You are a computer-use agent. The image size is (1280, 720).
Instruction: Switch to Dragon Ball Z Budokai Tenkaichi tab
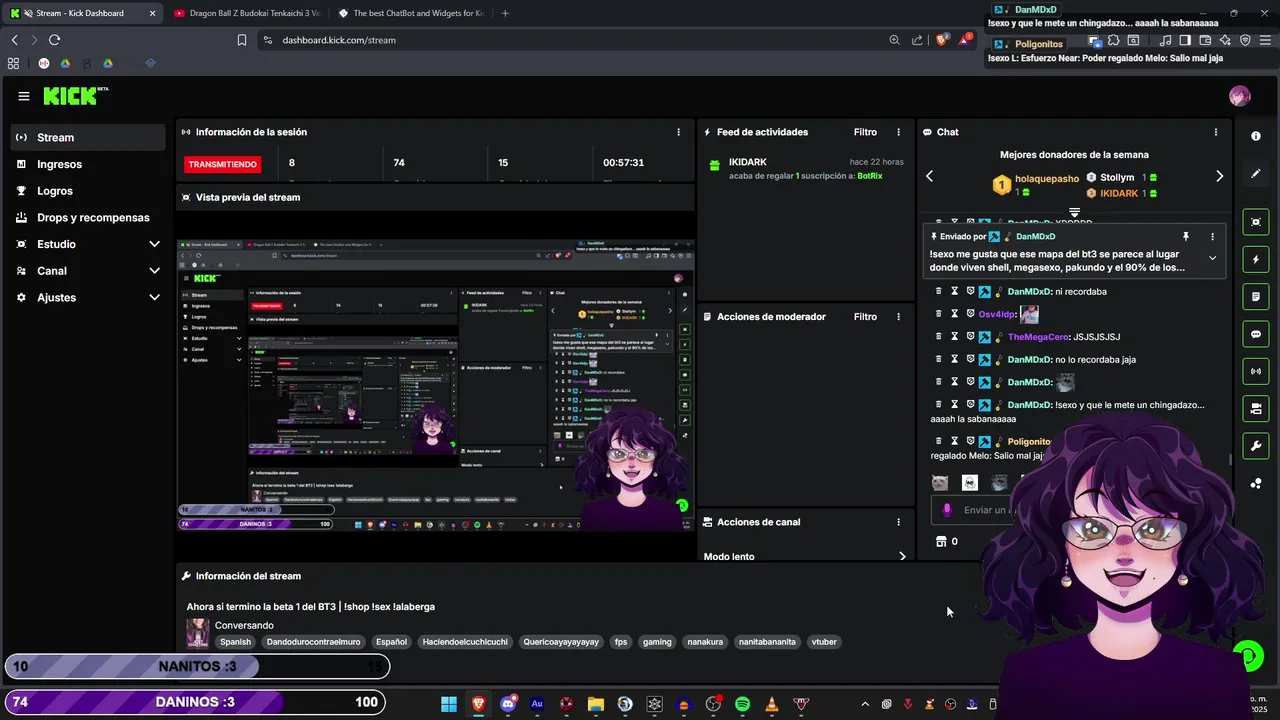click(x=246, y=13)
